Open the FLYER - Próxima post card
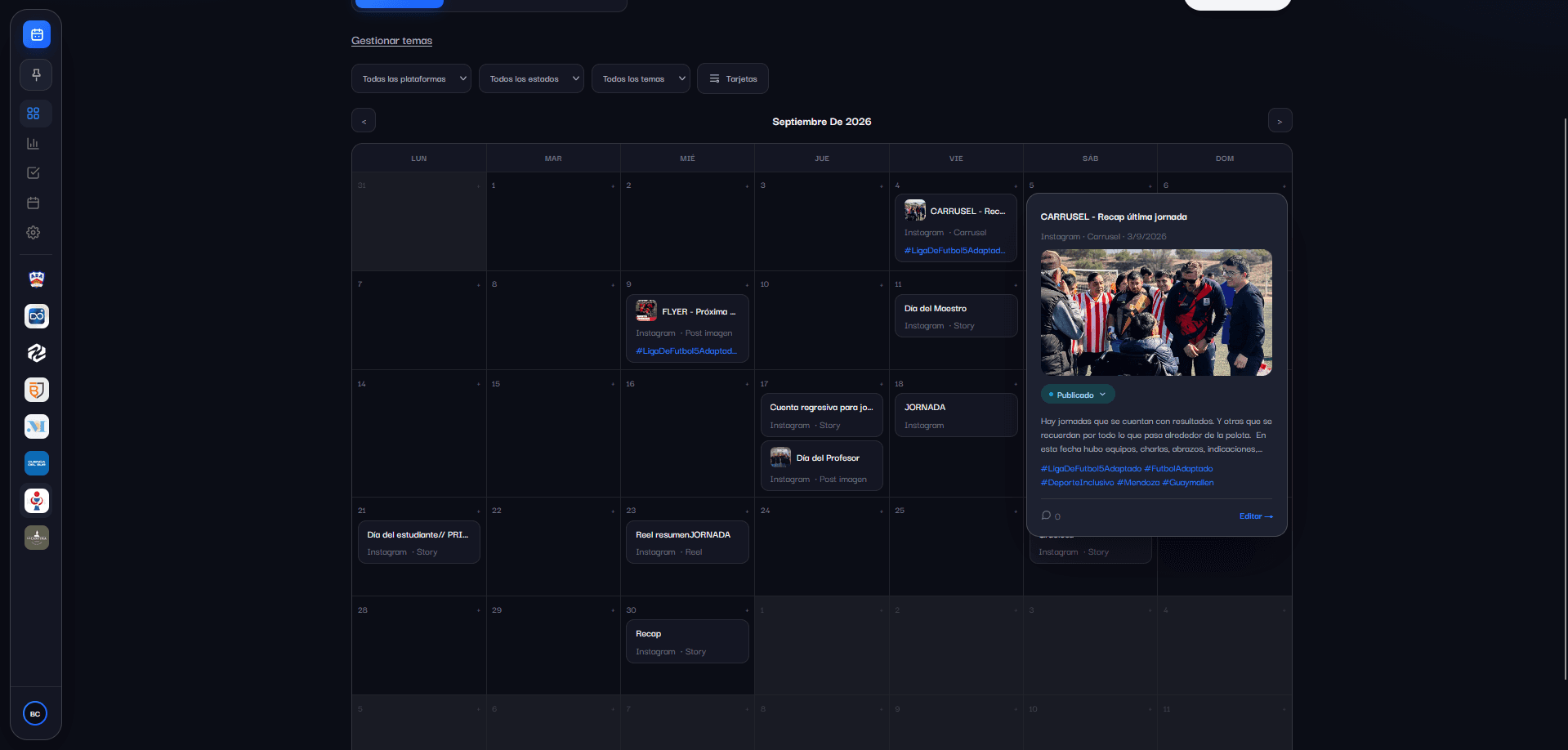Image resolution: width=1568 pixels, height=750 pixels. (687, 328)
